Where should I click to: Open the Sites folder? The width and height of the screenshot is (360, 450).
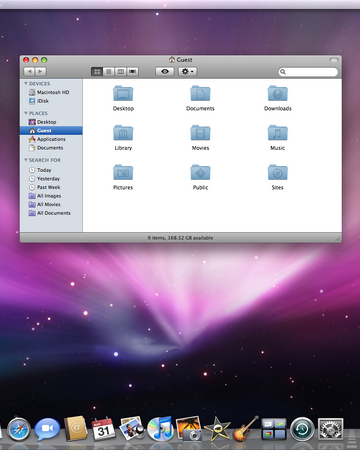pos(278,172)
